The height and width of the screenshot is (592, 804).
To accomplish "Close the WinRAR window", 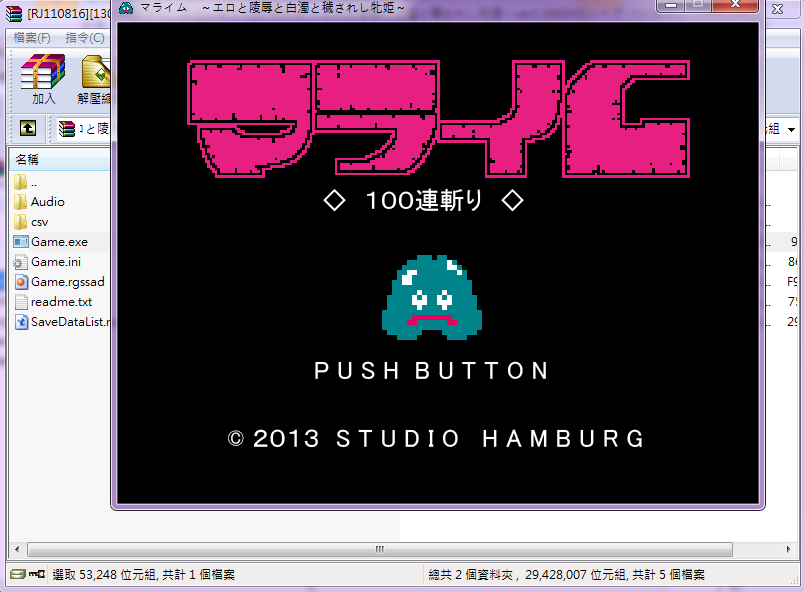I will 777,9.
